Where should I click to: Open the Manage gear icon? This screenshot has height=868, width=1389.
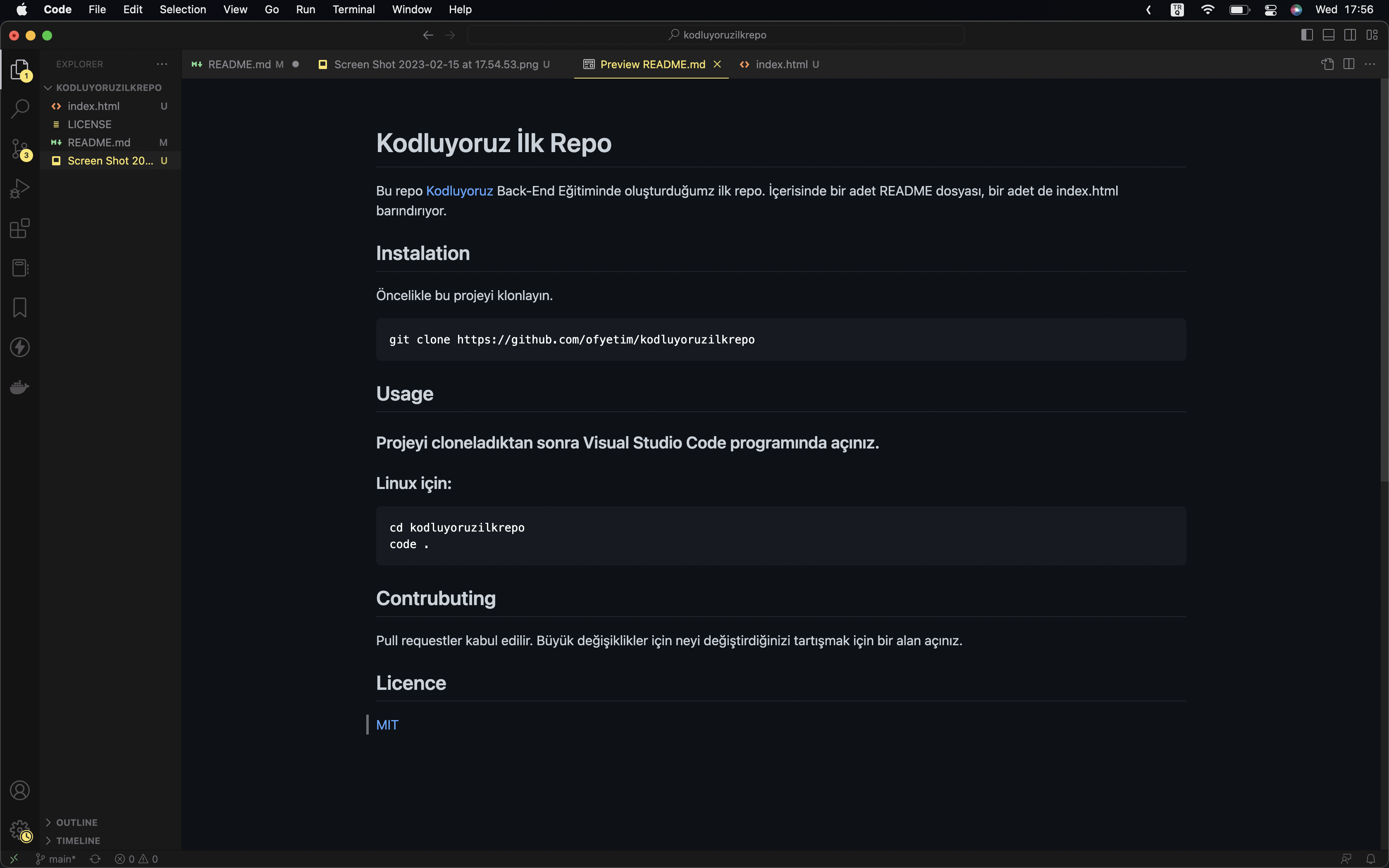(20, 830)
